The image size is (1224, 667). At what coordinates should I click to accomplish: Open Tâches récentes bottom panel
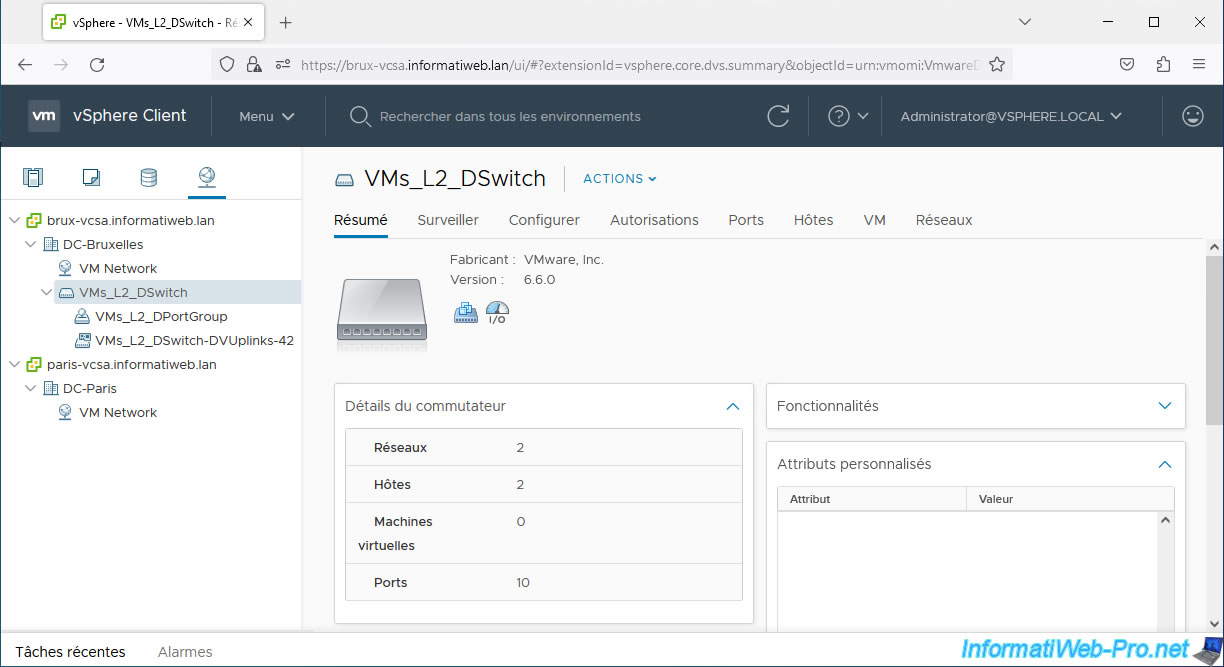click(71, 651)
